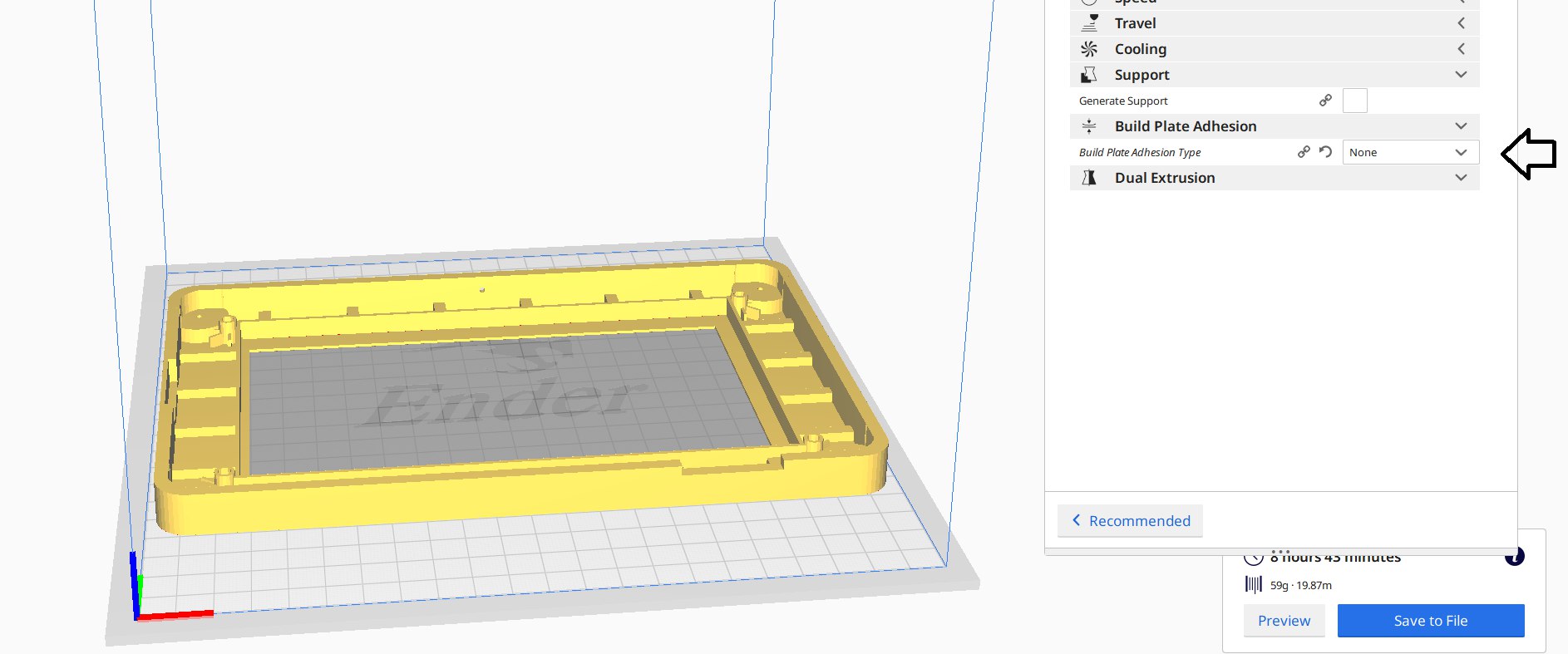Click the Build Plate Adhesion Type label
Viewport: 1568px width, 654px height.
(1140, 152)
